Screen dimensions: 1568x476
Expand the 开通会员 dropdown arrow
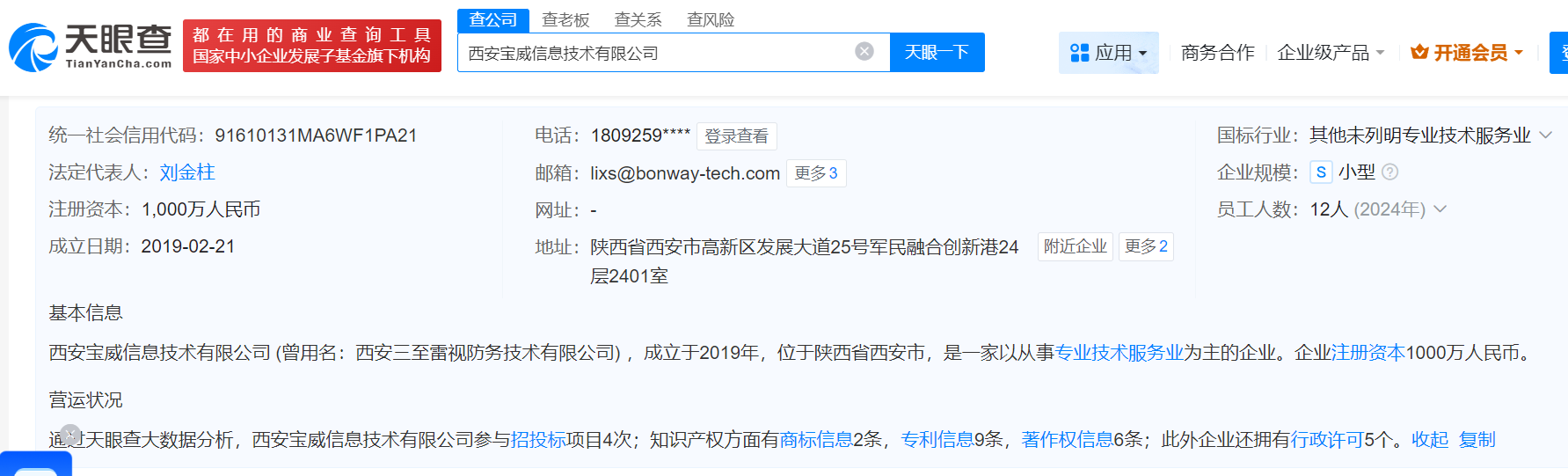[1519, 54]
